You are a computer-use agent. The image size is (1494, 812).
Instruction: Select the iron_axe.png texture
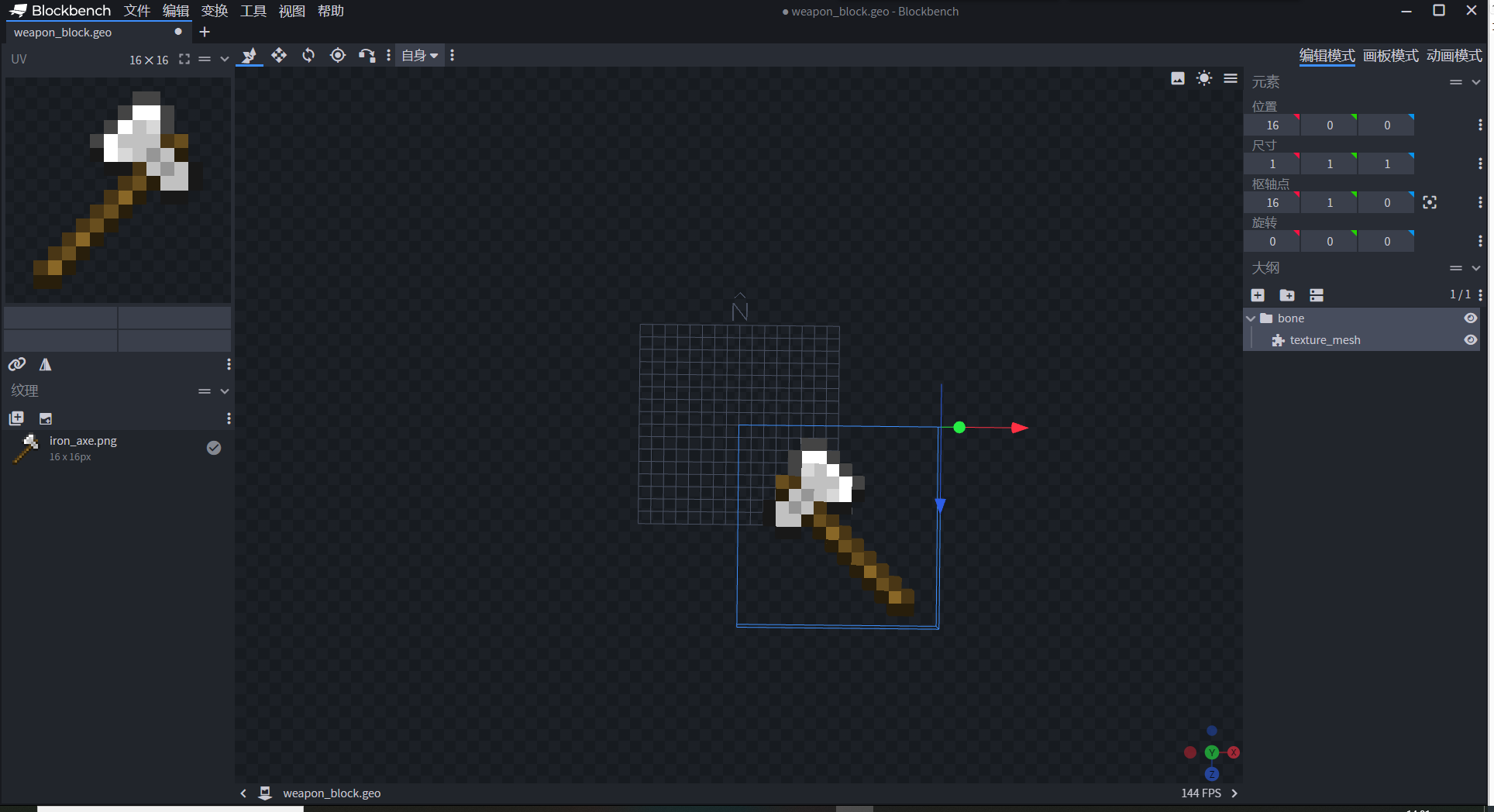[x=118, y=448]
